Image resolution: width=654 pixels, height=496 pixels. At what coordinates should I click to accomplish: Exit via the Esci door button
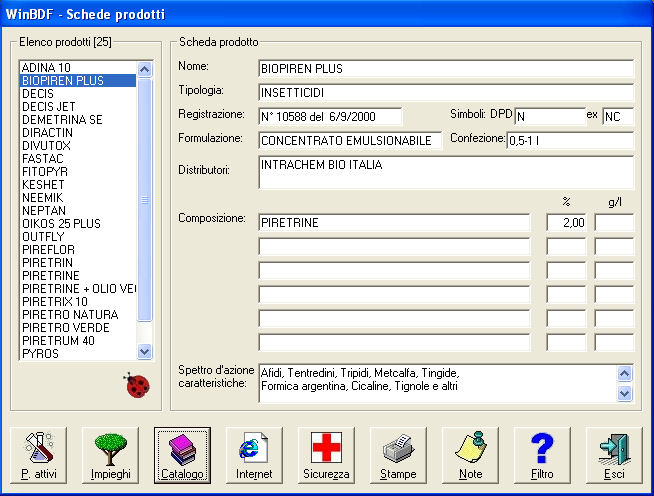[x=614, y=456]
